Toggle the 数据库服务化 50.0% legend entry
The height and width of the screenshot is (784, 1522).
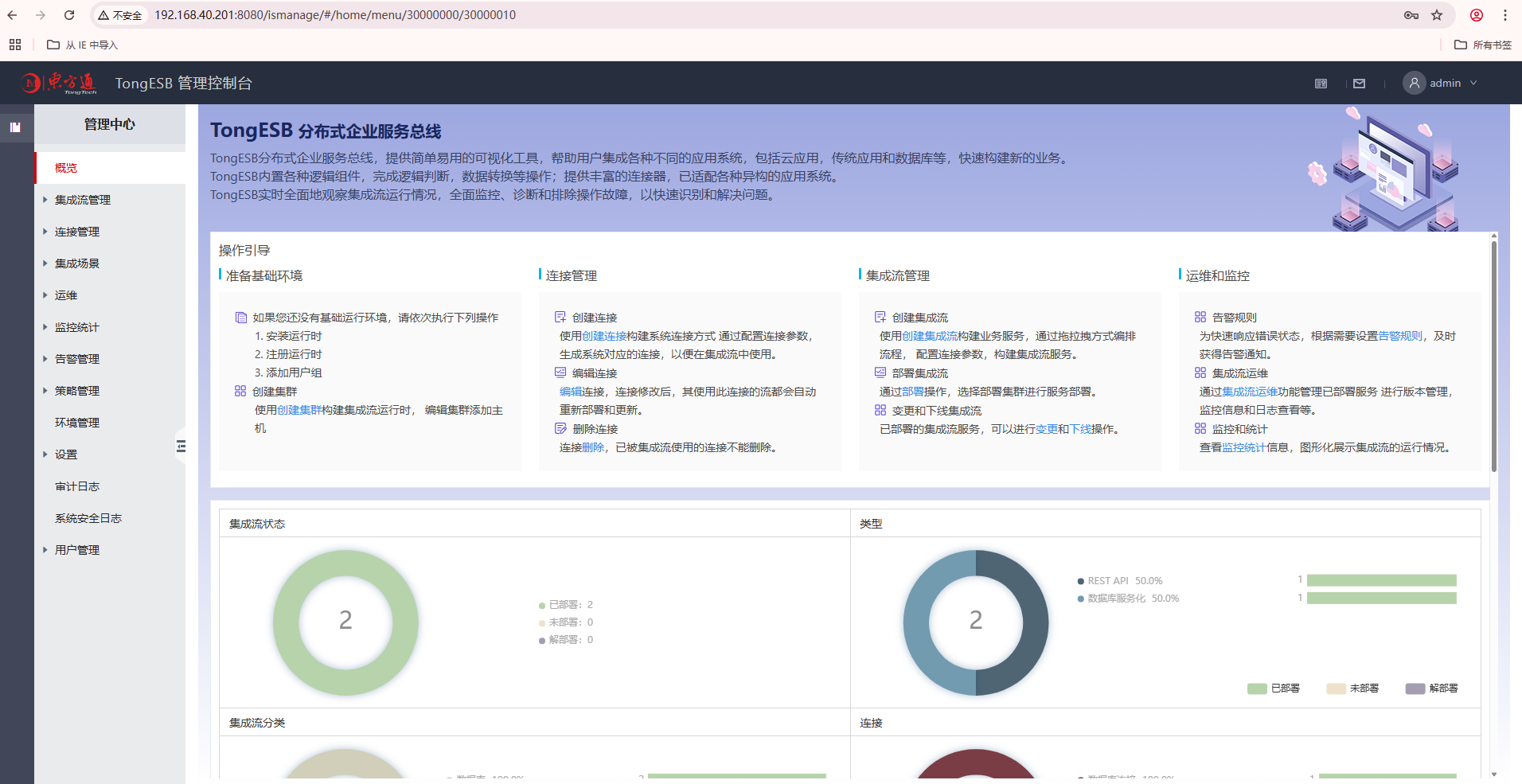[1128, 599]
